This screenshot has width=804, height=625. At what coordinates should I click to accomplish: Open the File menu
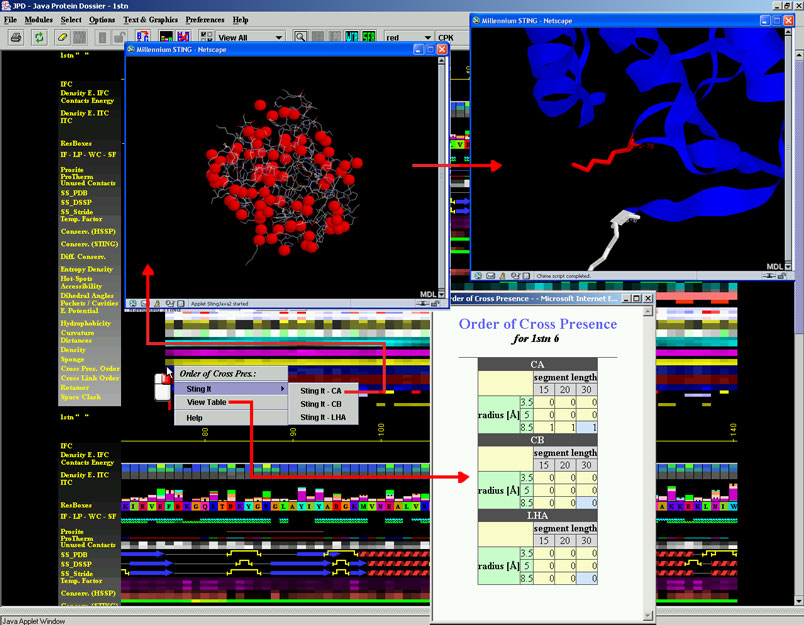click(x=10, y=19)
